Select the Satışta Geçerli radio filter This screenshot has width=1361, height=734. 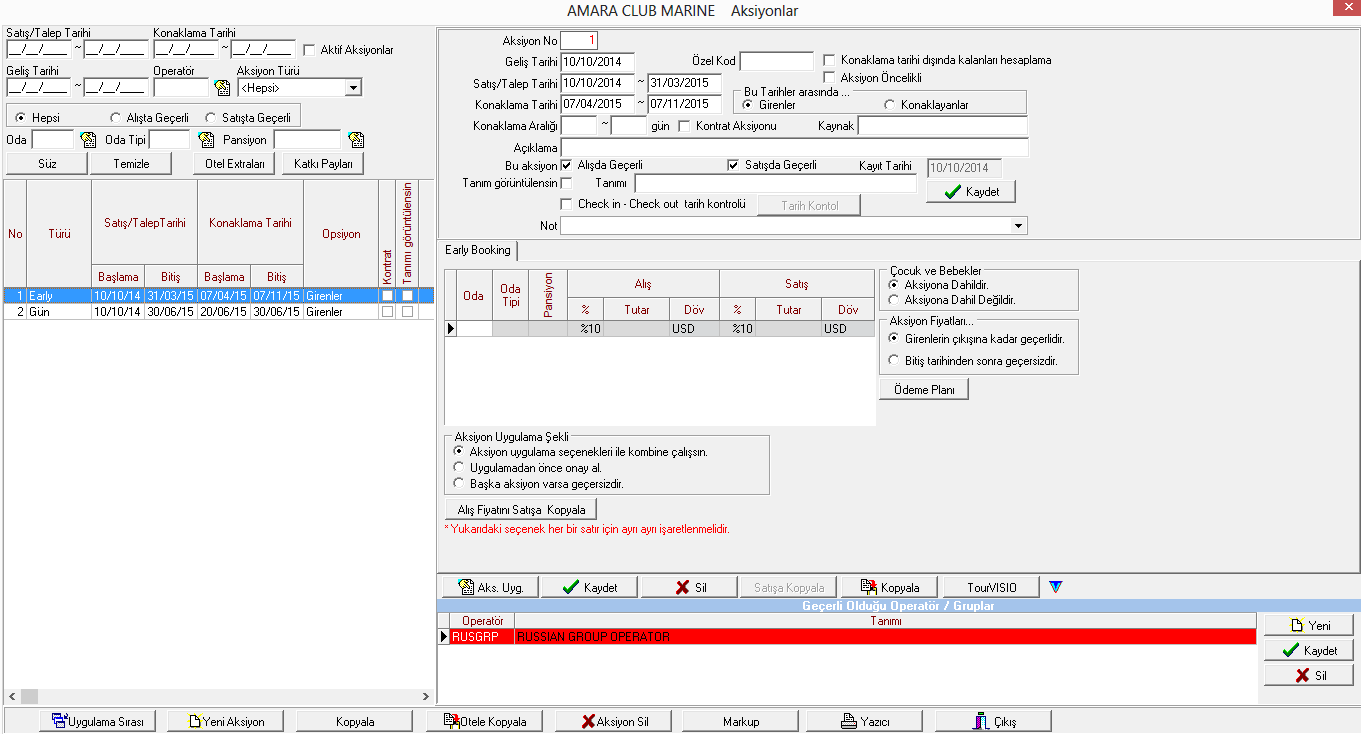pos(211,118)
